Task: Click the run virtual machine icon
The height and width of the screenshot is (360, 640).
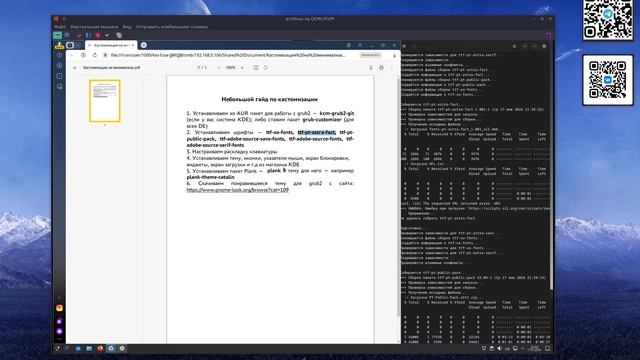Action: point(79,36)
